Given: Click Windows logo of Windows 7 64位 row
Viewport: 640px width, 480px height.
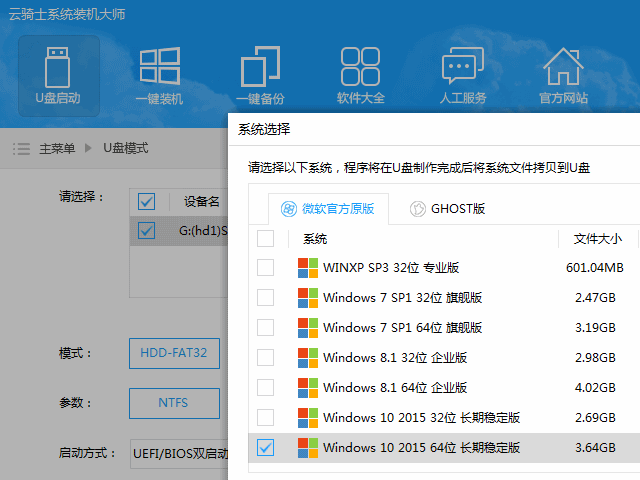Looking at the screenshot, I should [x=308, y=328].
